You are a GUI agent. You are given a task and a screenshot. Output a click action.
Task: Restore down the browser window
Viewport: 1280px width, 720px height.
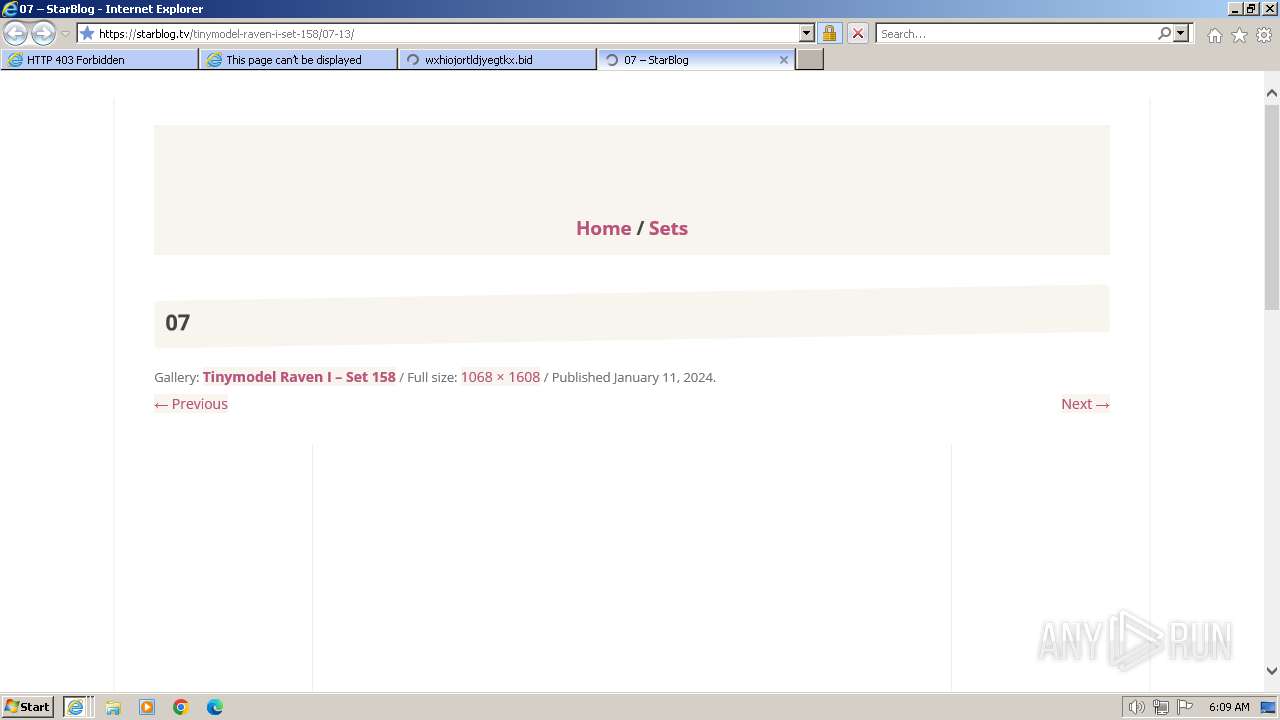pos(1251,9)
